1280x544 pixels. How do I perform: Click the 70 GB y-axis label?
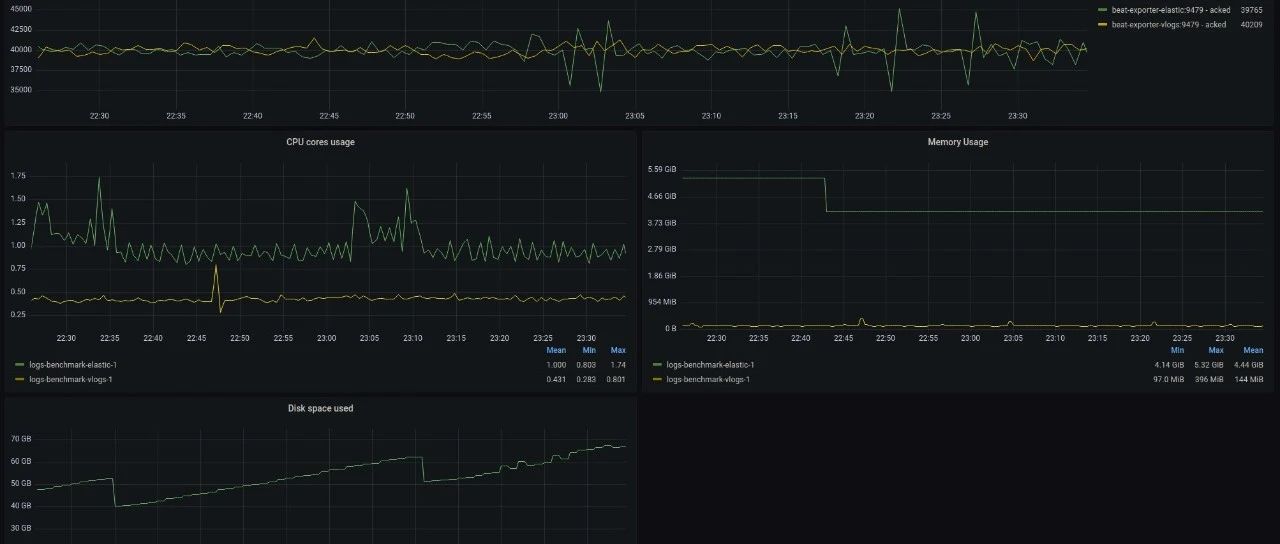pos(21,439)
